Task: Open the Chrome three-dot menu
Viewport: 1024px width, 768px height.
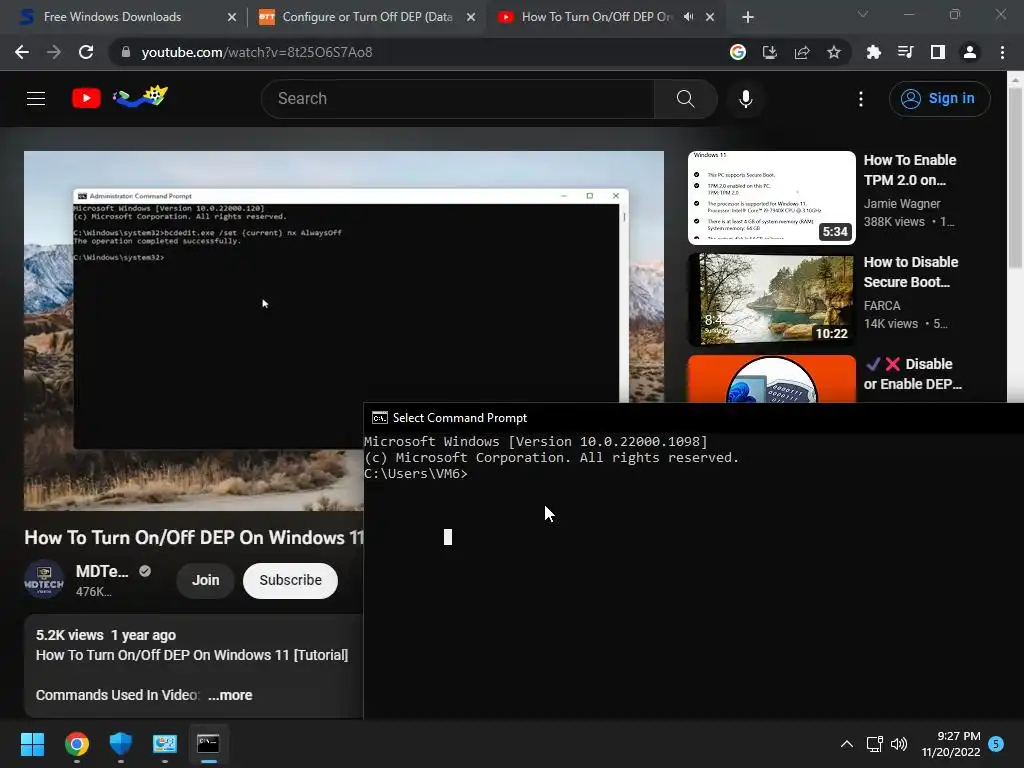Action: (x=1002, y=52)
